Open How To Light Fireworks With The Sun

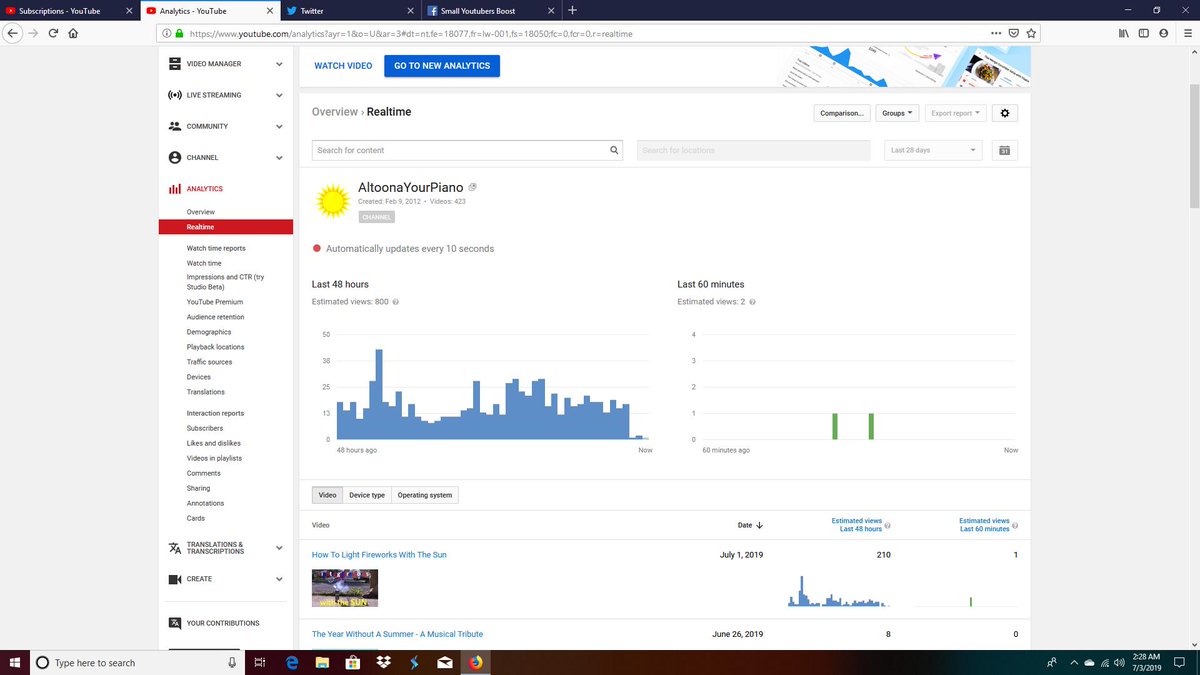380,554
